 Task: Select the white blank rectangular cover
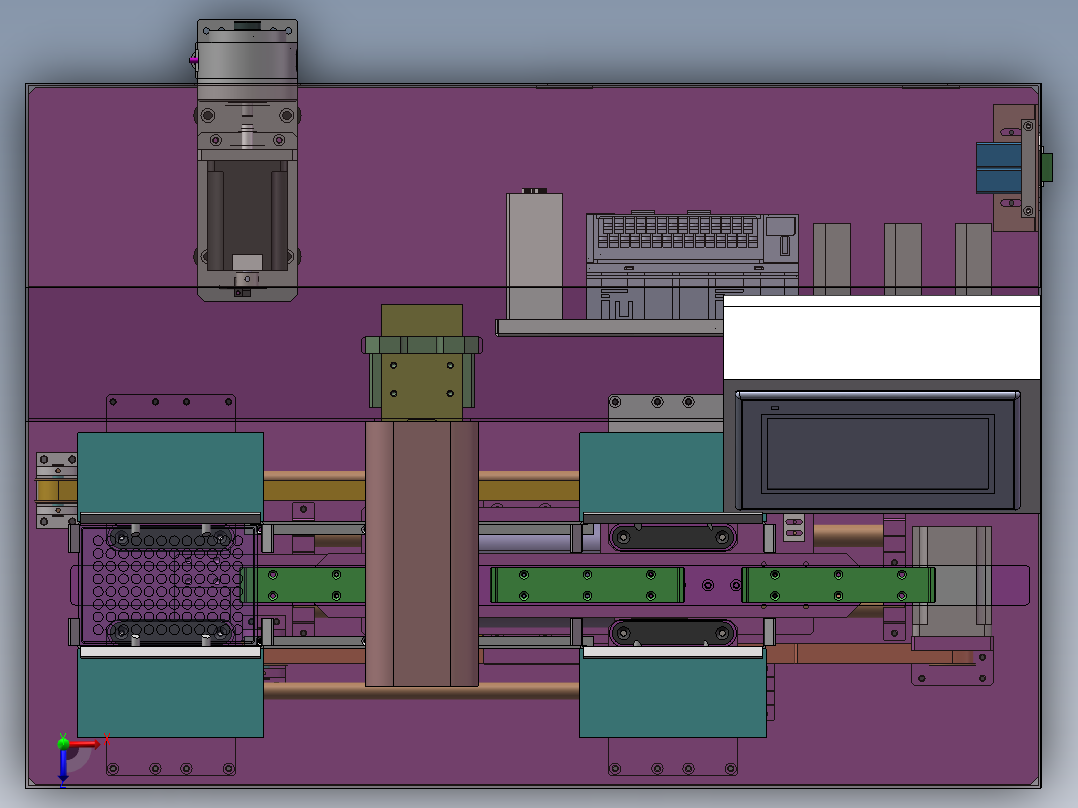click(x=882, y=337)
